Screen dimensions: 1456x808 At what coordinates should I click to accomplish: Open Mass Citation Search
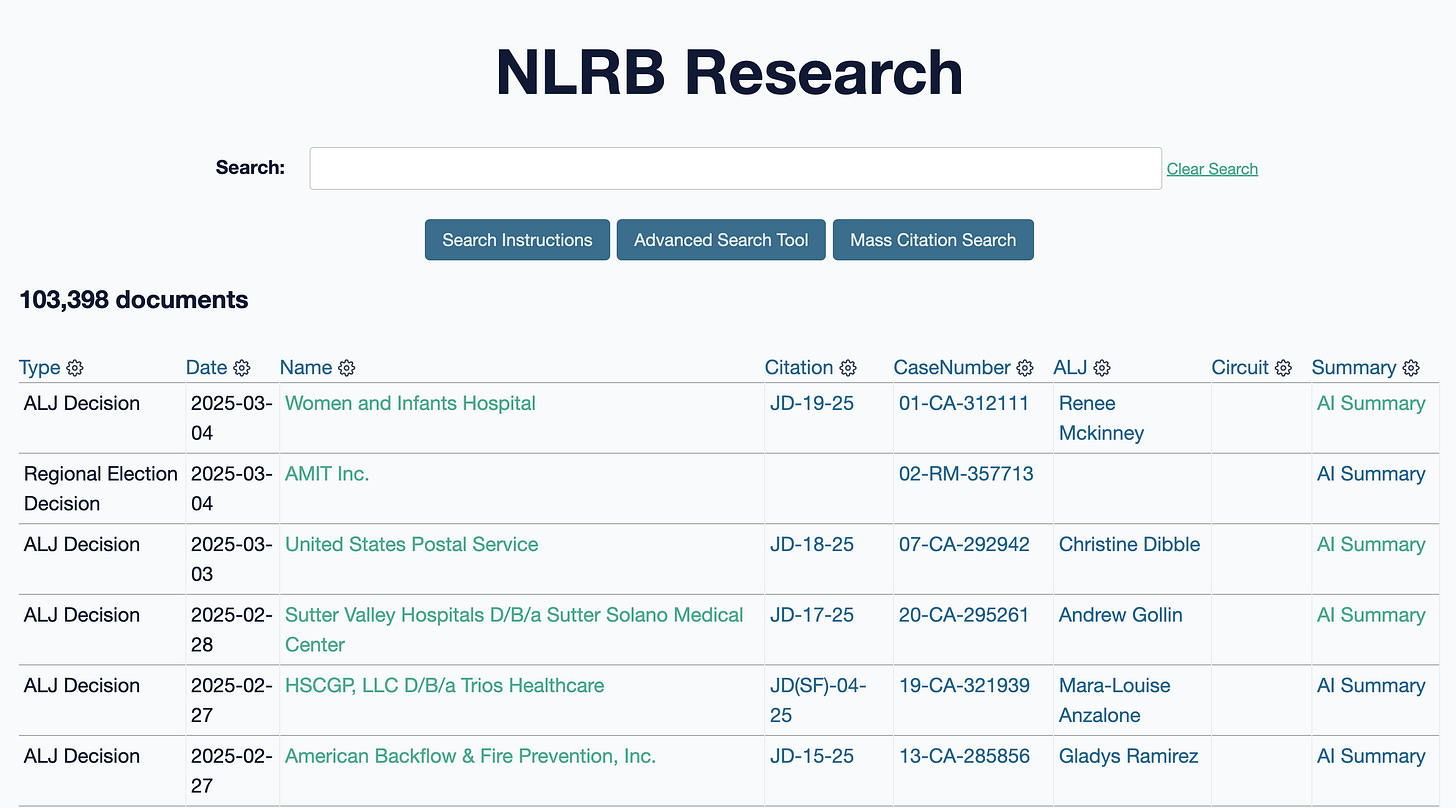[933, 240]
